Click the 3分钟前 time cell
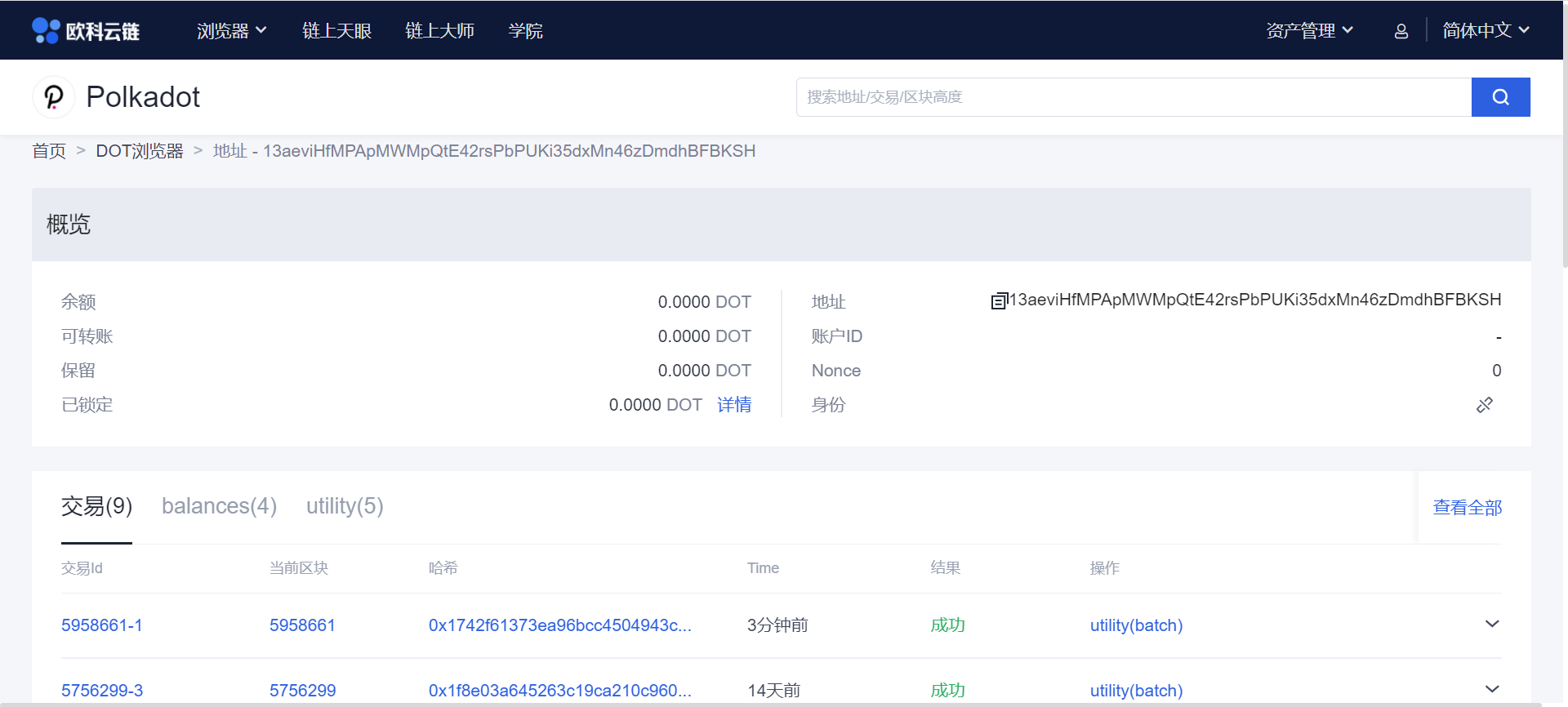 coord(777,625)
